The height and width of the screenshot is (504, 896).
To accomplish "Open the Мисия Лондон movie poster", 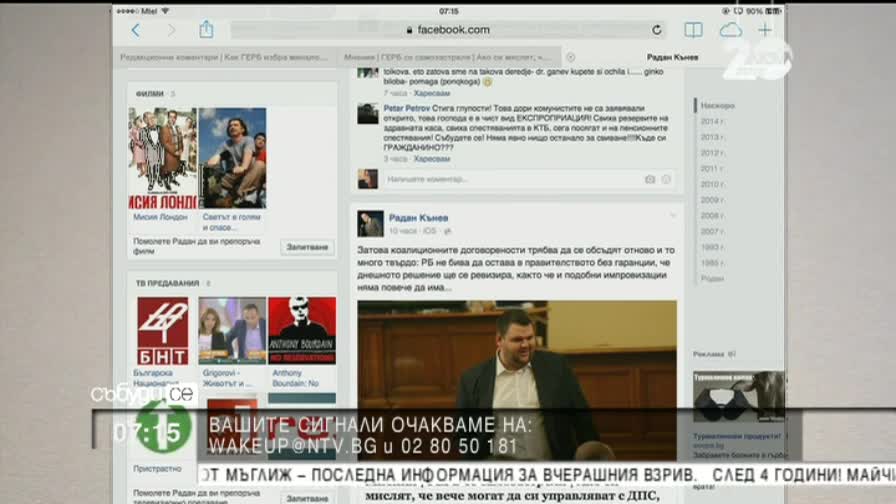I will [x=162, y=158].
